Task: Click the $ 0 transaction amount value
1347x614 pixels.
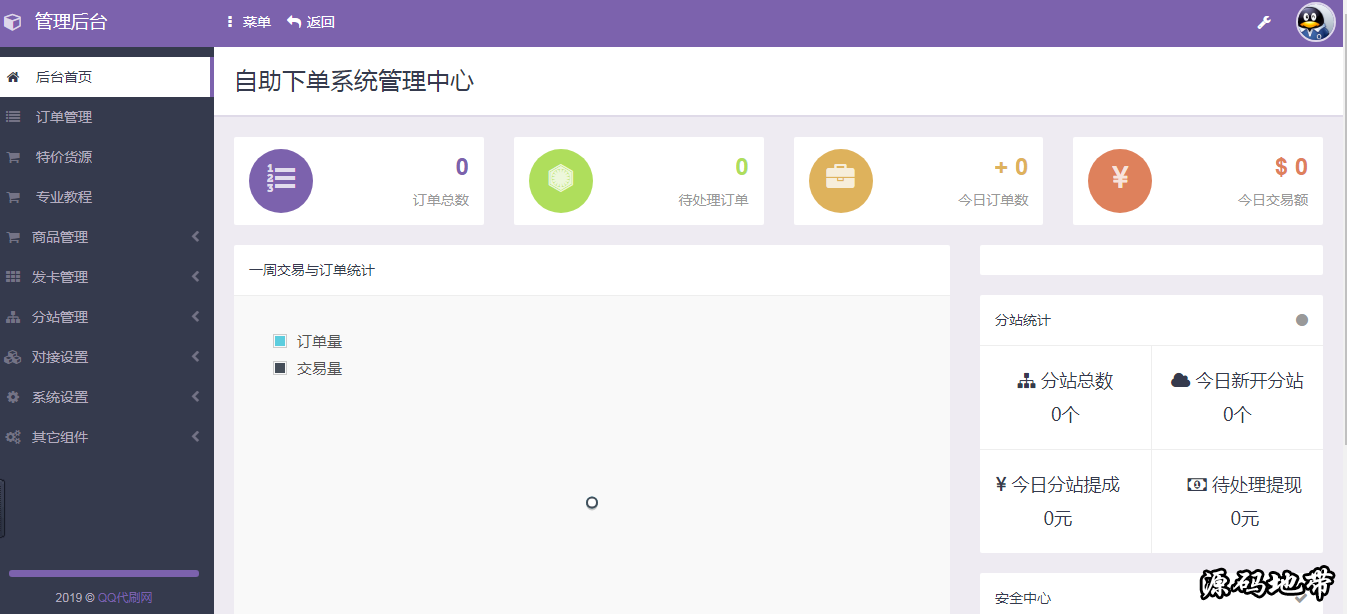Action: (1291, 167)
